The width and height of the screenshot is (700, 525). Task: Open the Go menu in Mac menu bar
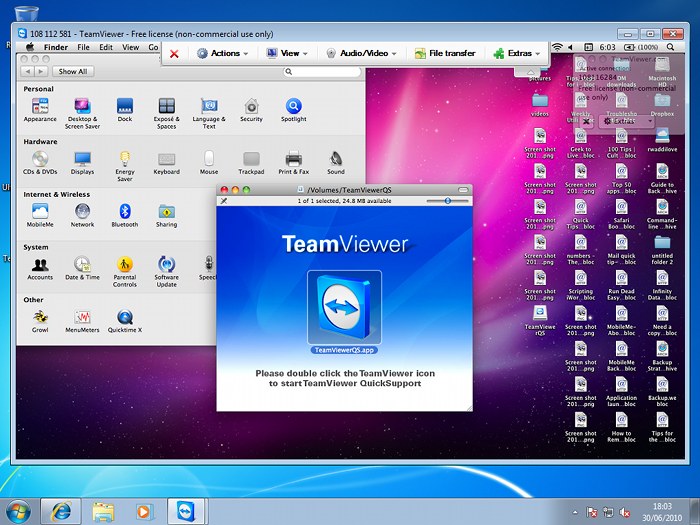click(153, 47)
